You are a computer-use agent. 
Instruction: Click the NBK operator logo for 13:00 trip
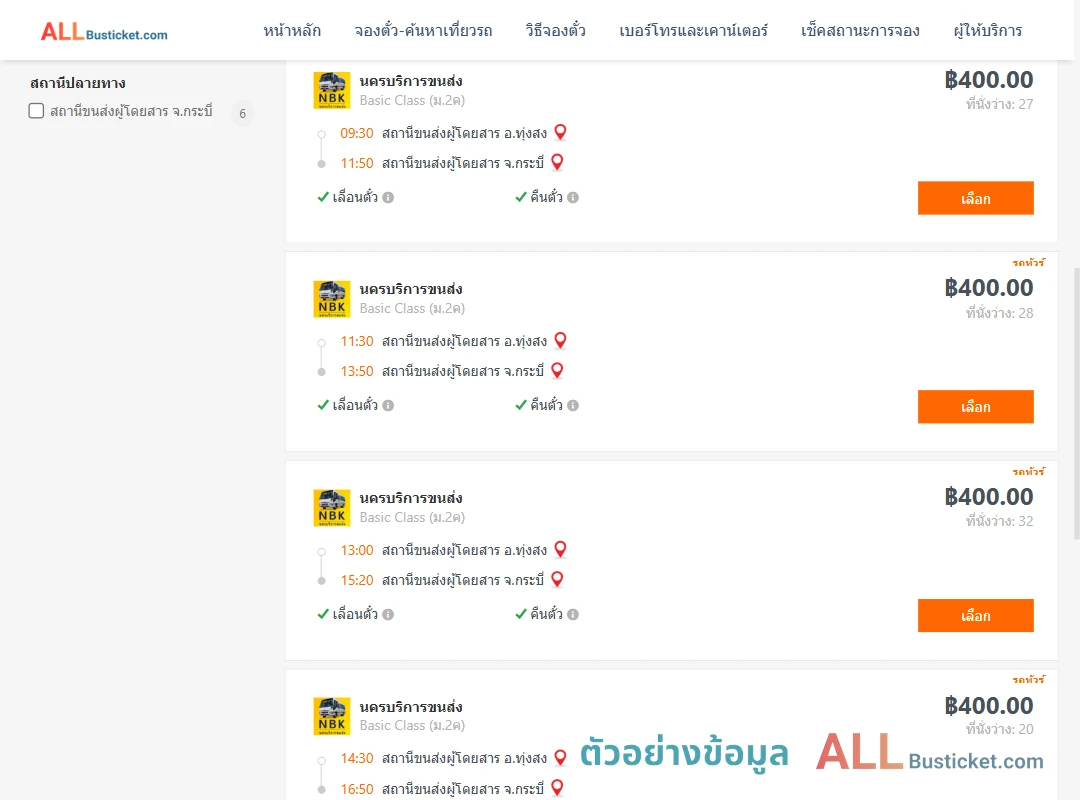(x=332, y=508)
